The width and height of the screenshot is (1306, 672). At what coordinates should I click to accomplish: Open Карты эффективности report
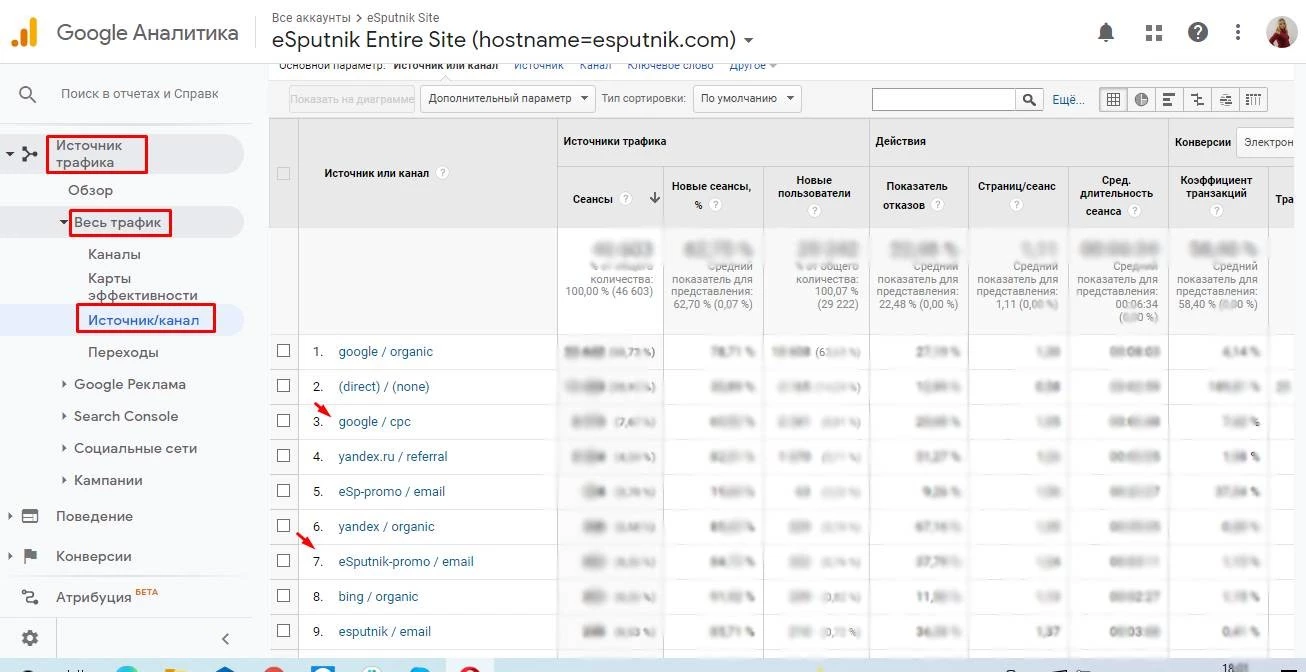click(143, 287)
